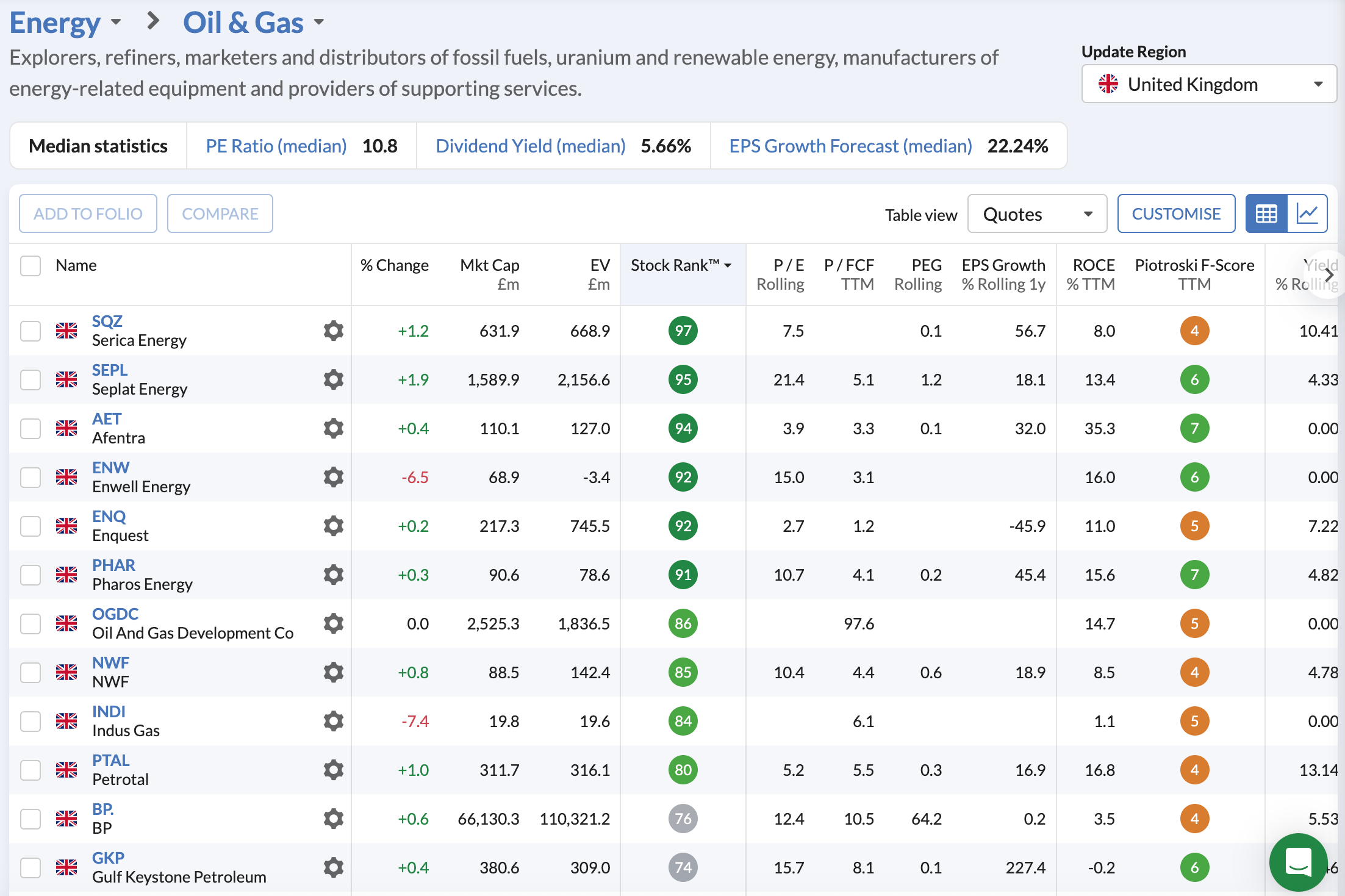
Task: Sort by the % Change column header
Action: (394, 265)
